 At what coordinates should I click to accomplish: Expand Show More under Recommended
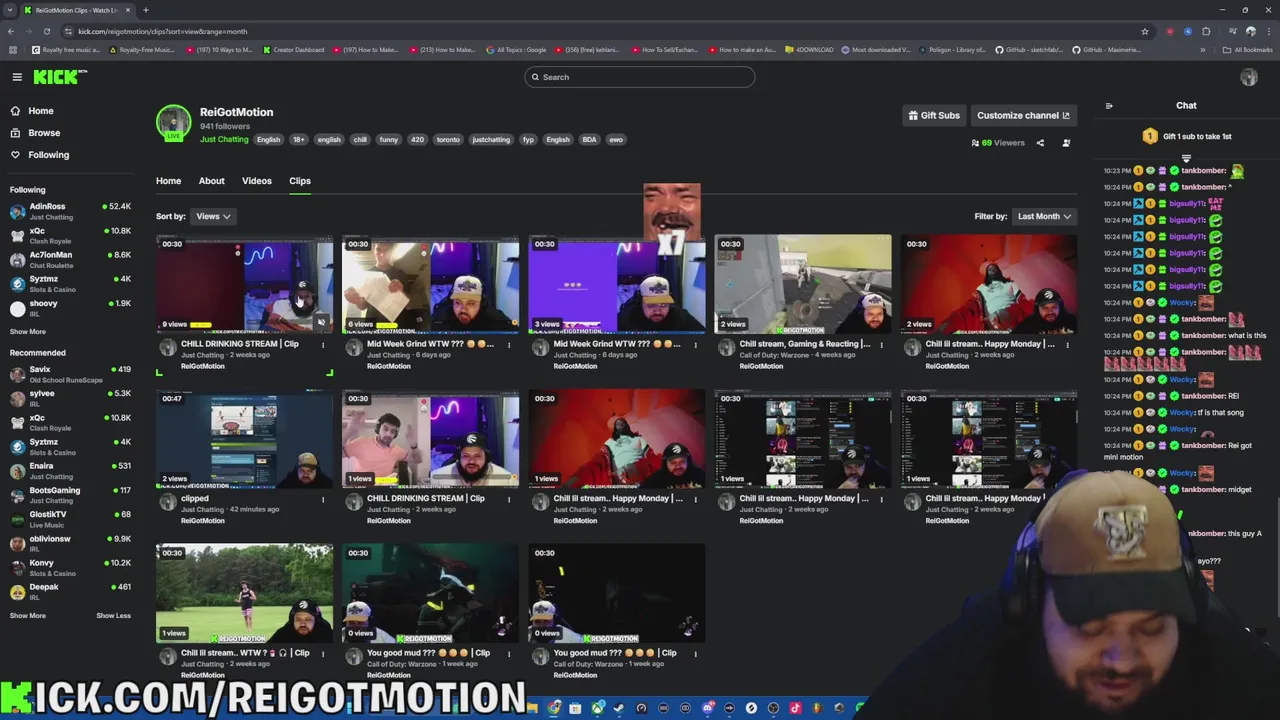pos(28,616)
